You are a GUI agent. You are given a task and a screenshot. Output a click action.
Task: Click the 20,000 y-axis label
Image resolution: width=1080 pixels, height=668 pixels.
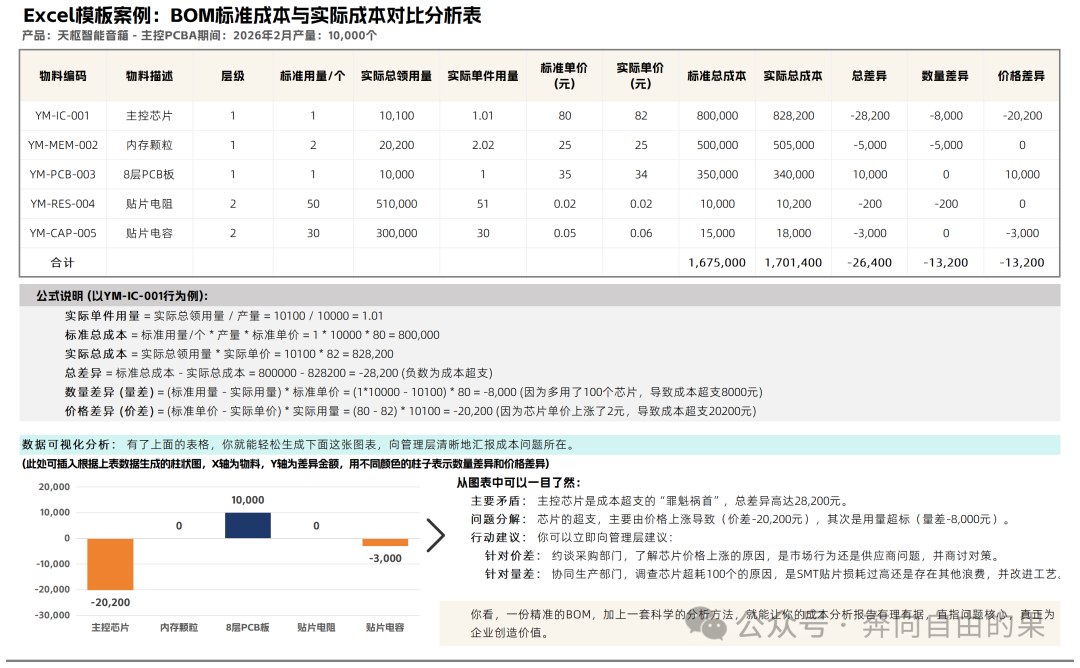[54, 487]
